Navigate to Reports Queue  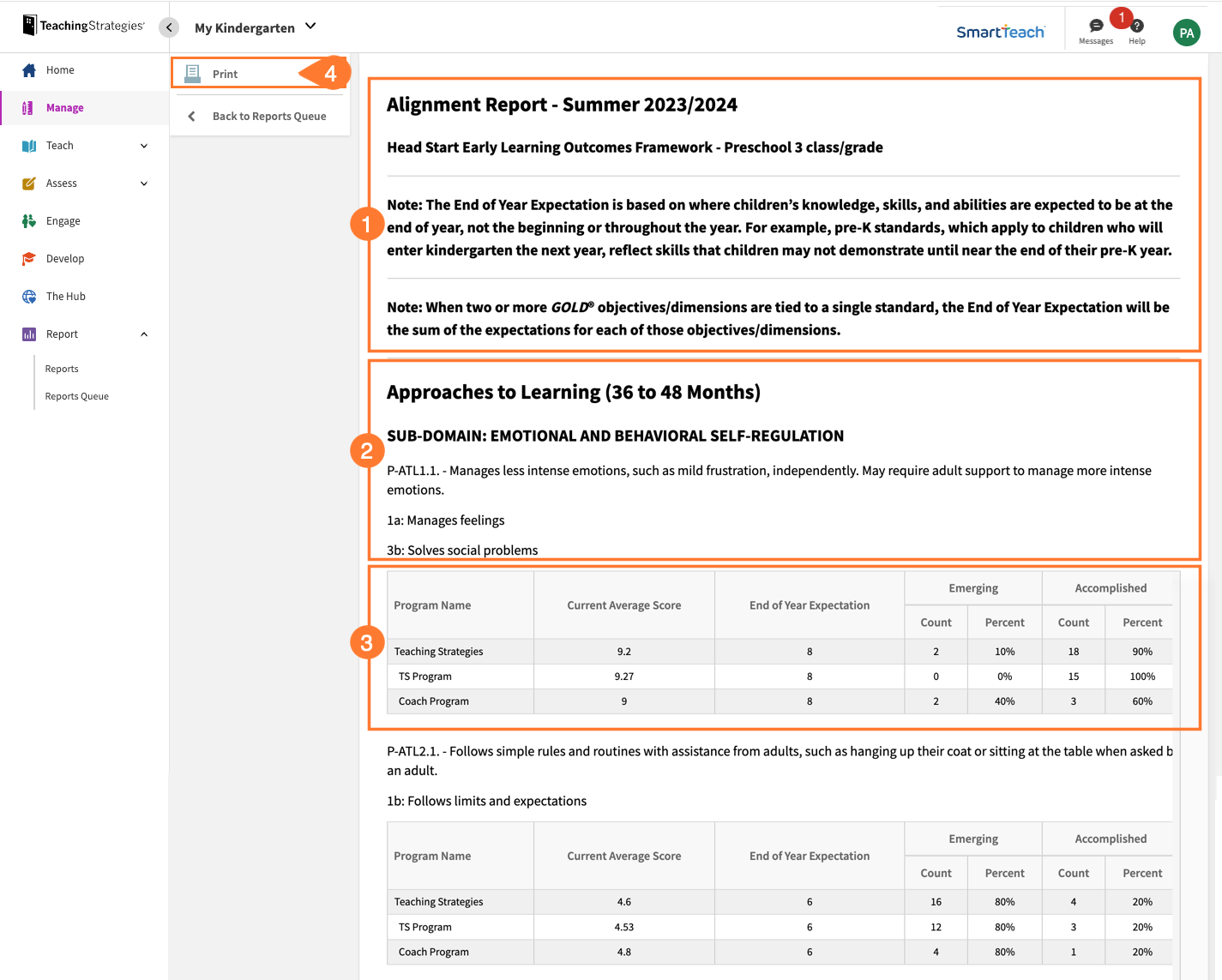pos(76,395)
